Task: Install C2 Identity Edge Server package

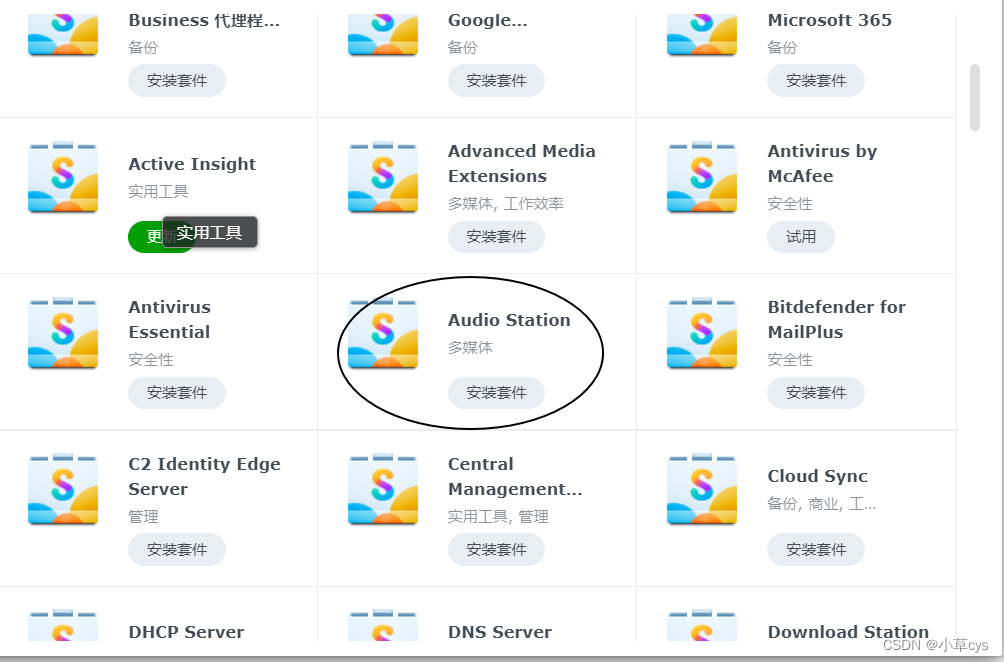Action: (177, 549)
